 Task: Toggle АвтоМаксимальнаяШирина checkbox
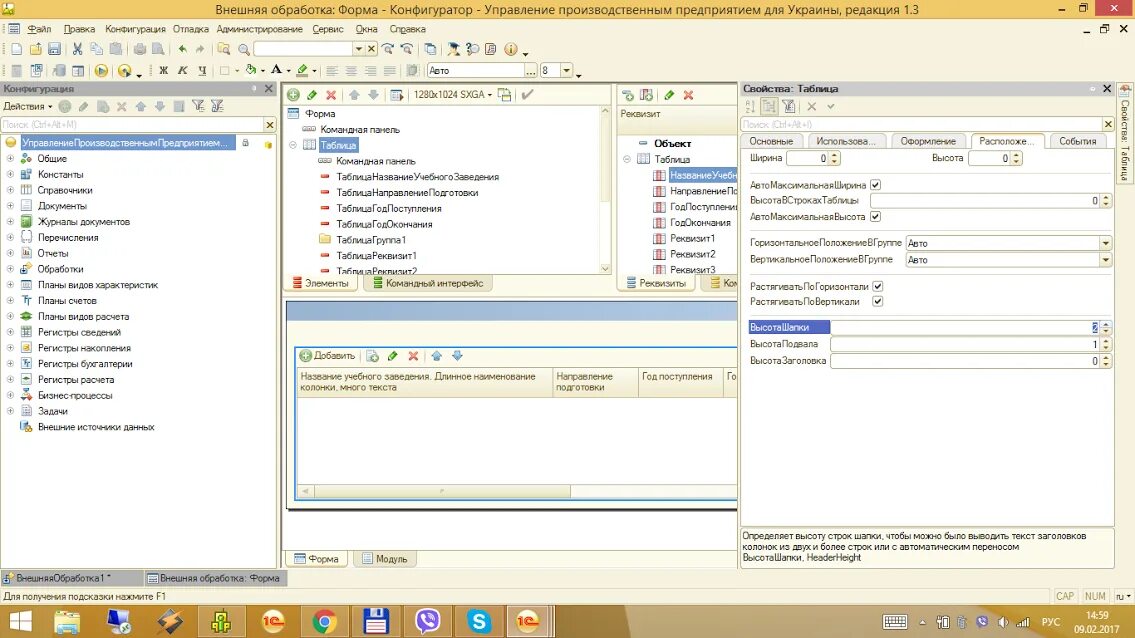(875, 185)
